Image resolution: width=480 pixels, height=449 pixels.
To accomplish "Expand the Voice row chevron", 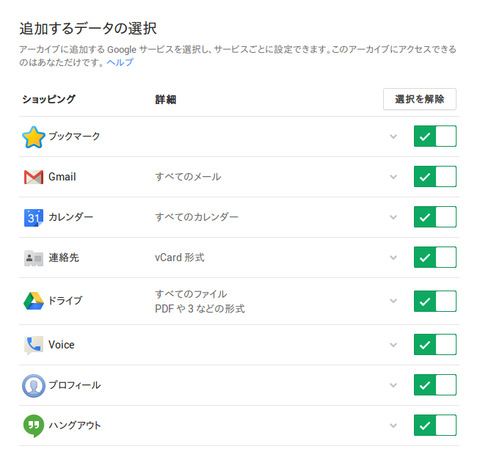I will pos(393,345).
